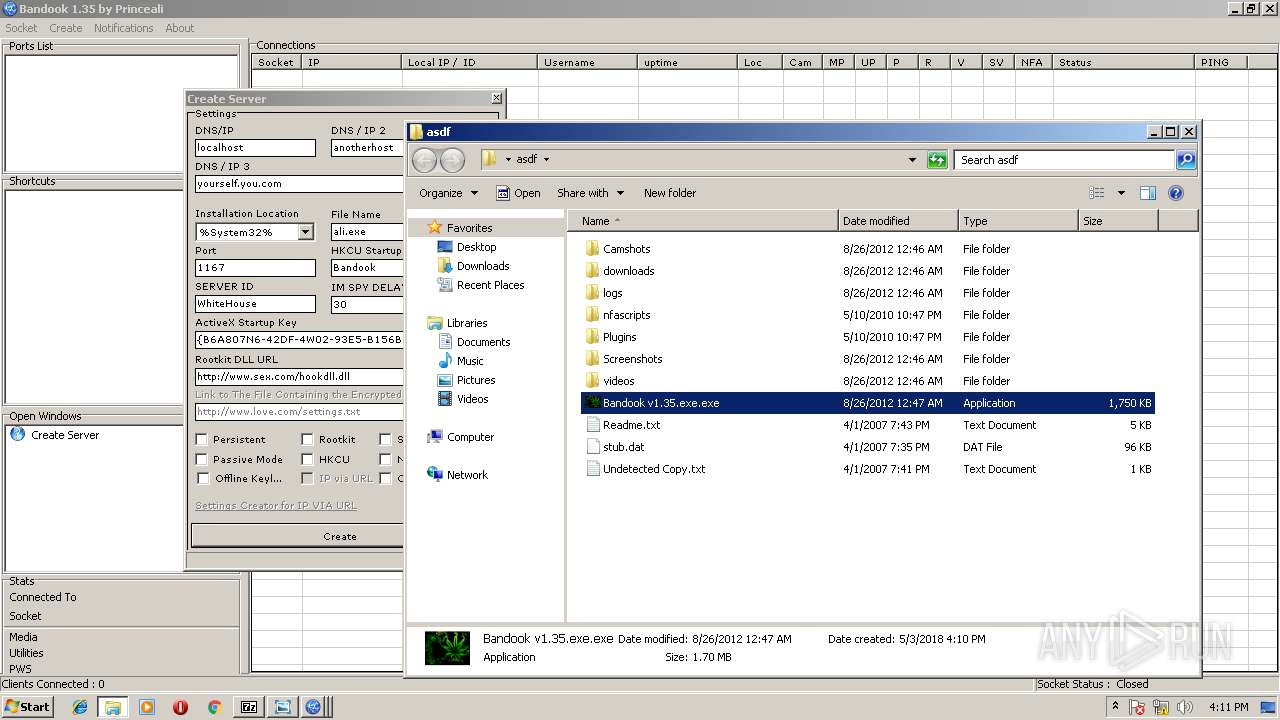Toggle the preview pane icon

pos(1148,193)
